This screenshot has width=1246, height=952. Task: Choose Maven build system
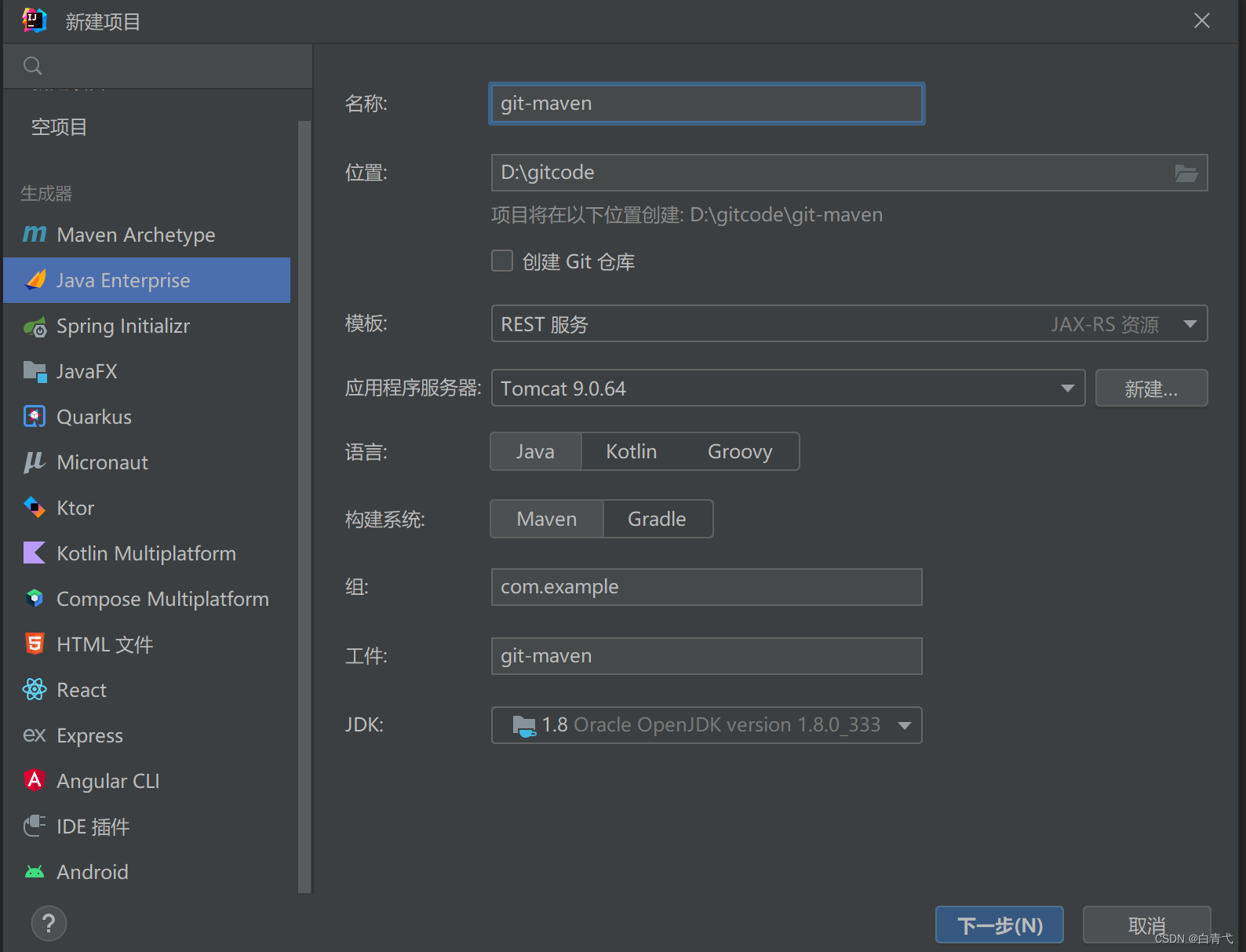pyautogui.click(x=547, y=519)
